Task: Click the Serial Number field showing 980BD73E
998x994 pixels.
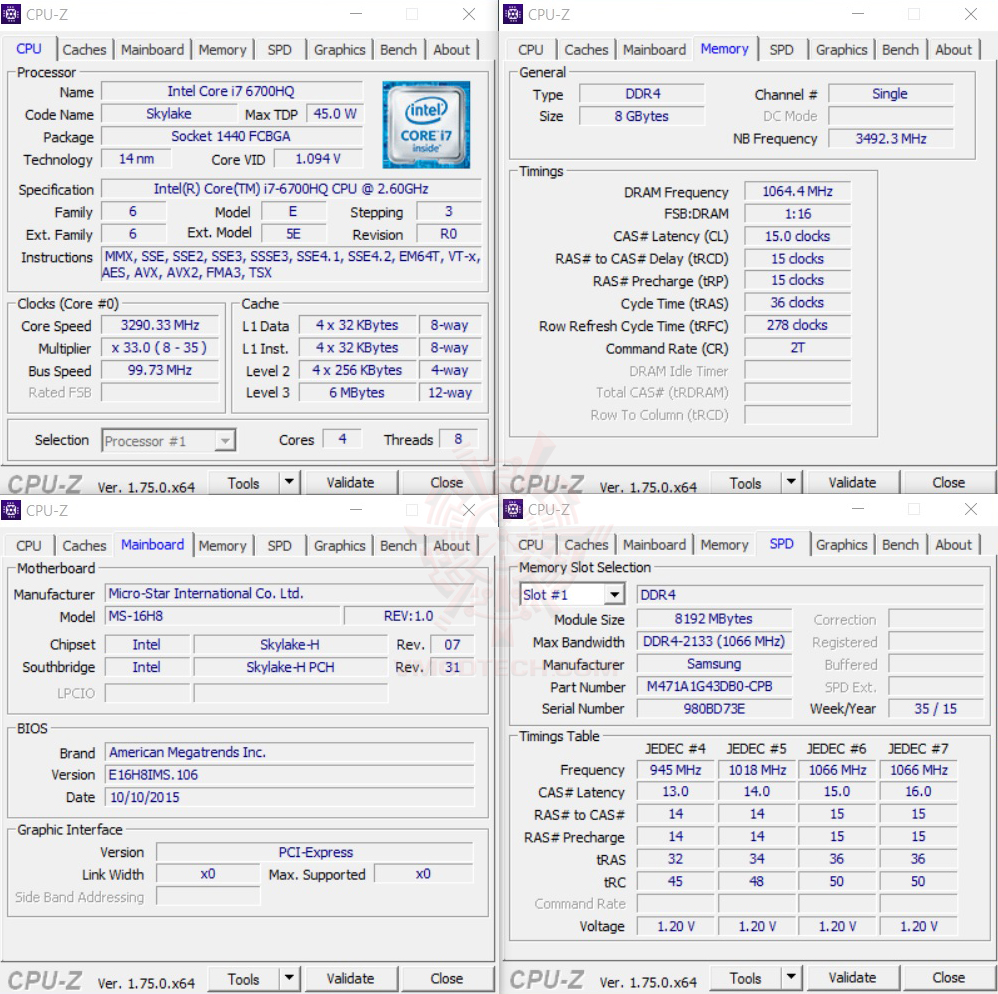Action: (713, 709)
